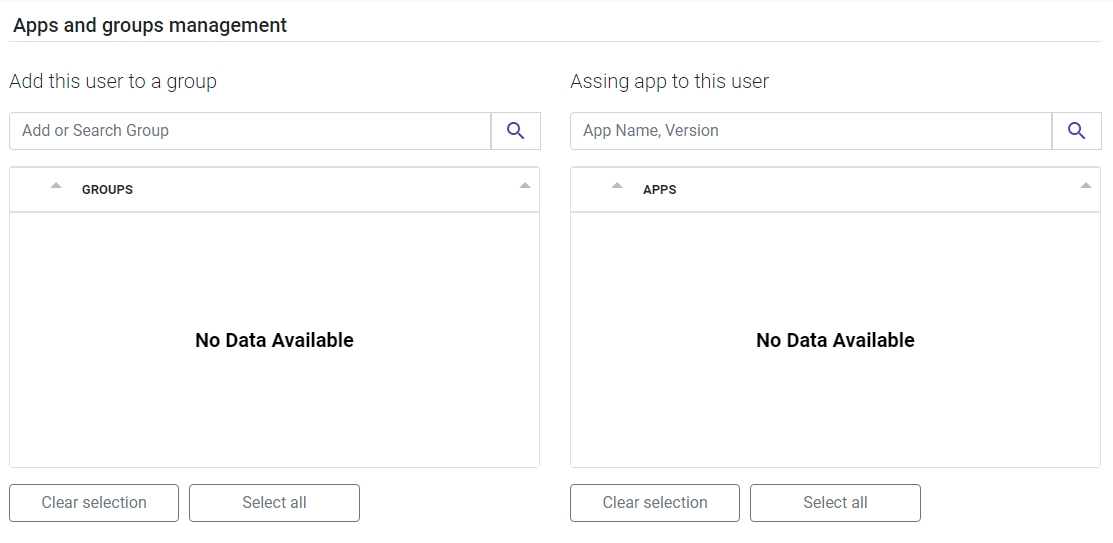Click the Assing app to this user label
The height and width of the screenshot is (543, 1113).
click(x=669, y=82)
